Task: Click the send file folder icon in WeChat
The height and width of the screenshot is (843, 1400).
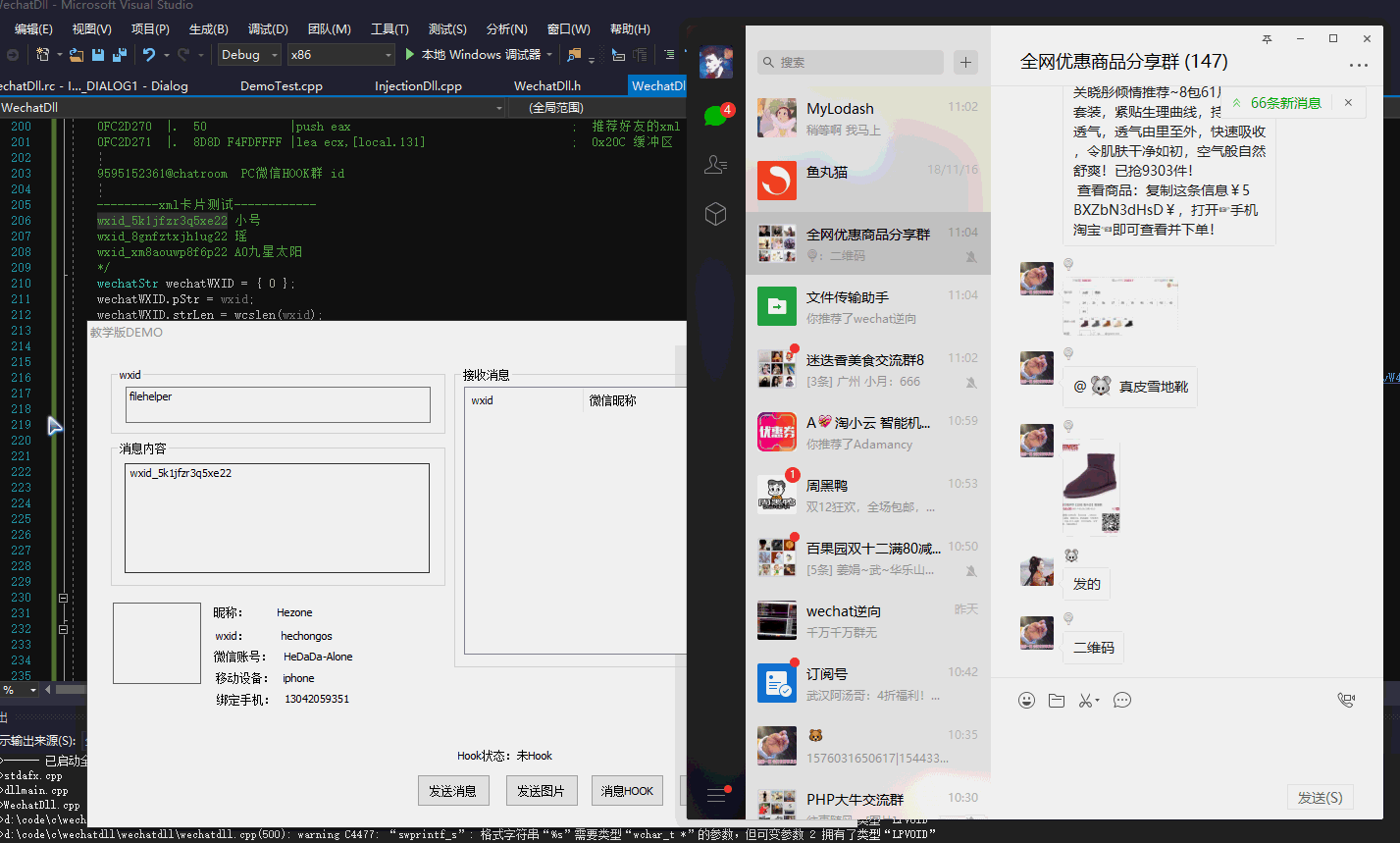Action: point(1057,700)
